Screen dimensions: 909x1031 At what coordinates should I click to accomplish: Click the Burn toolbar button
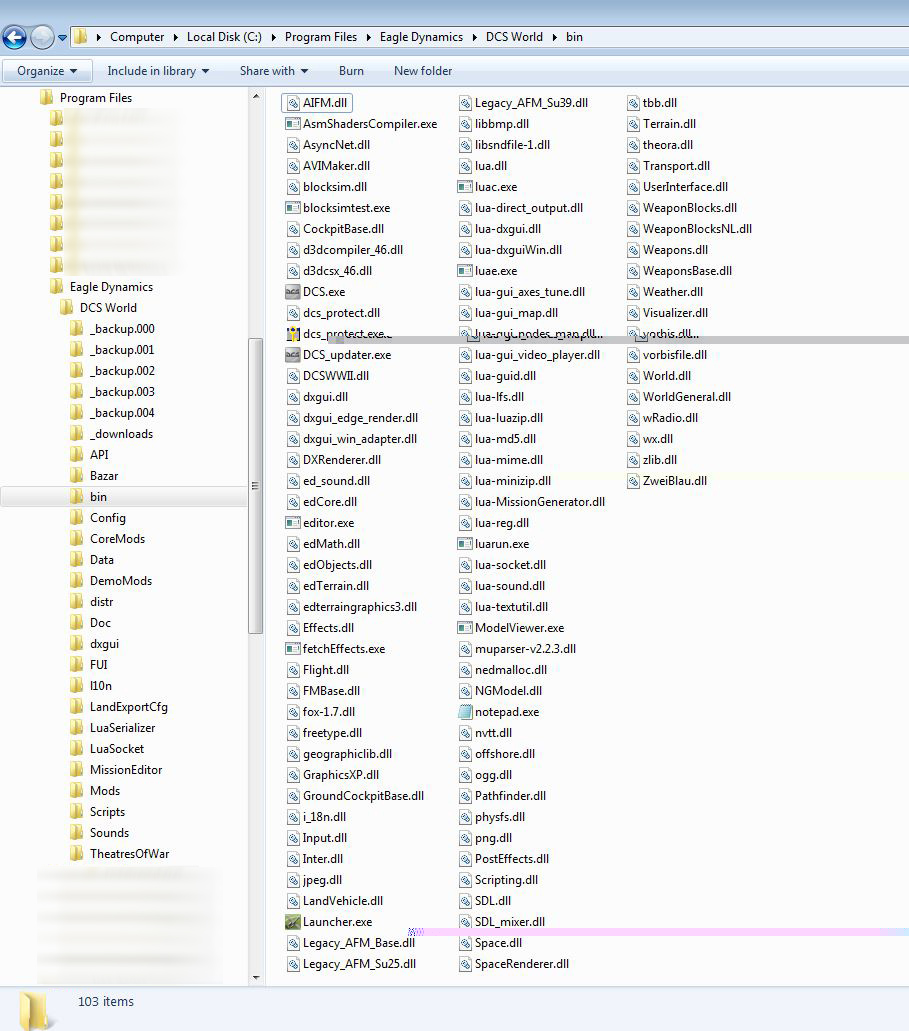tap(351, 71)
